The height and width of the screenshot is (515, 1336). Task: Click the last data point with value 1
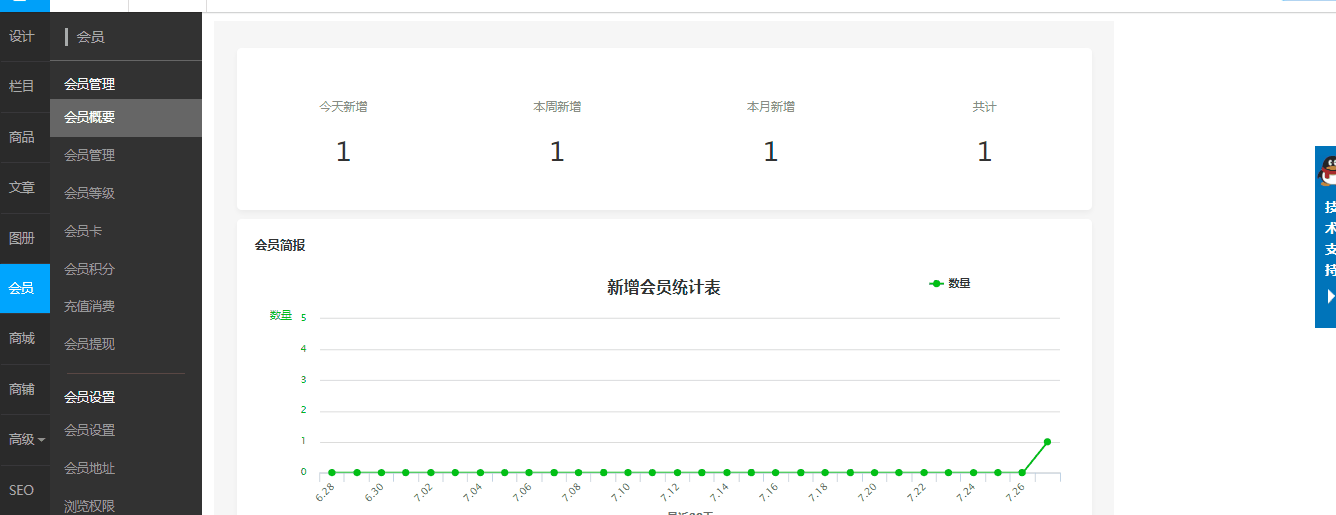tap(1047, 441)
